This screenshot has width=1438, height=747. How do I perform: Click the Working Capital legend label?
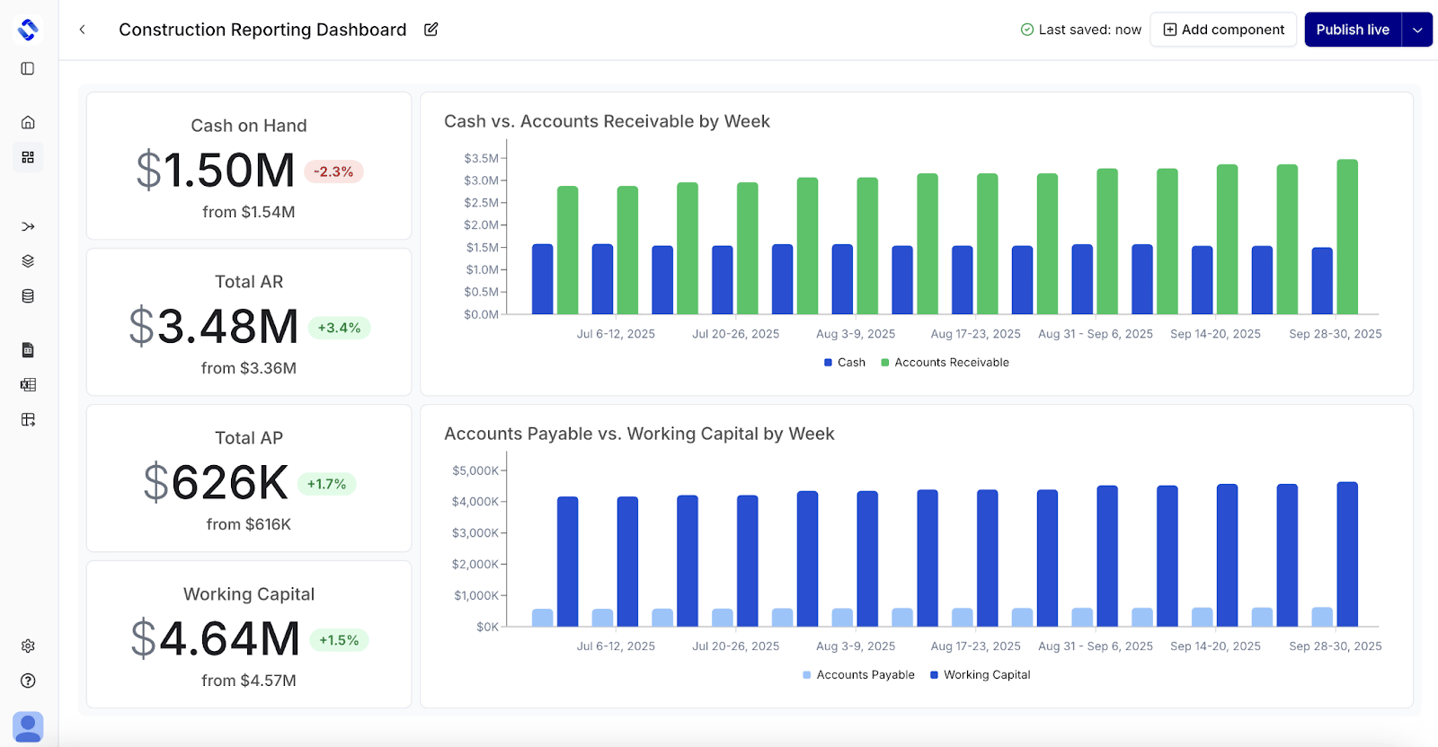tap(987, 675)
